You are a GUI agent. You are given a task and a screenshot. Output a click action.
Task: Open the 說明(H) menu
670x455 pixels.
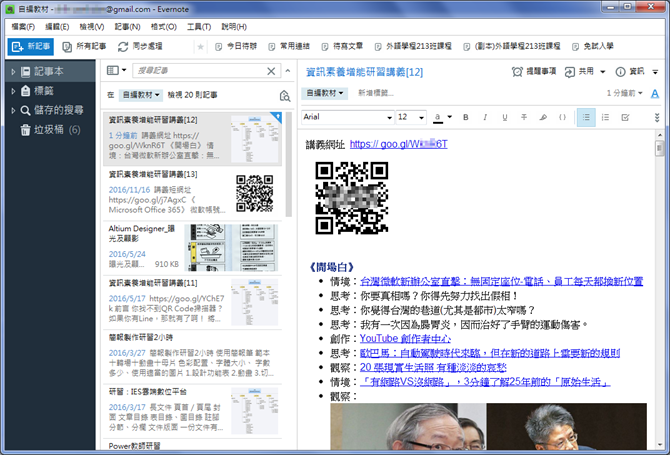pyautogui.click(x=234, y=27)
